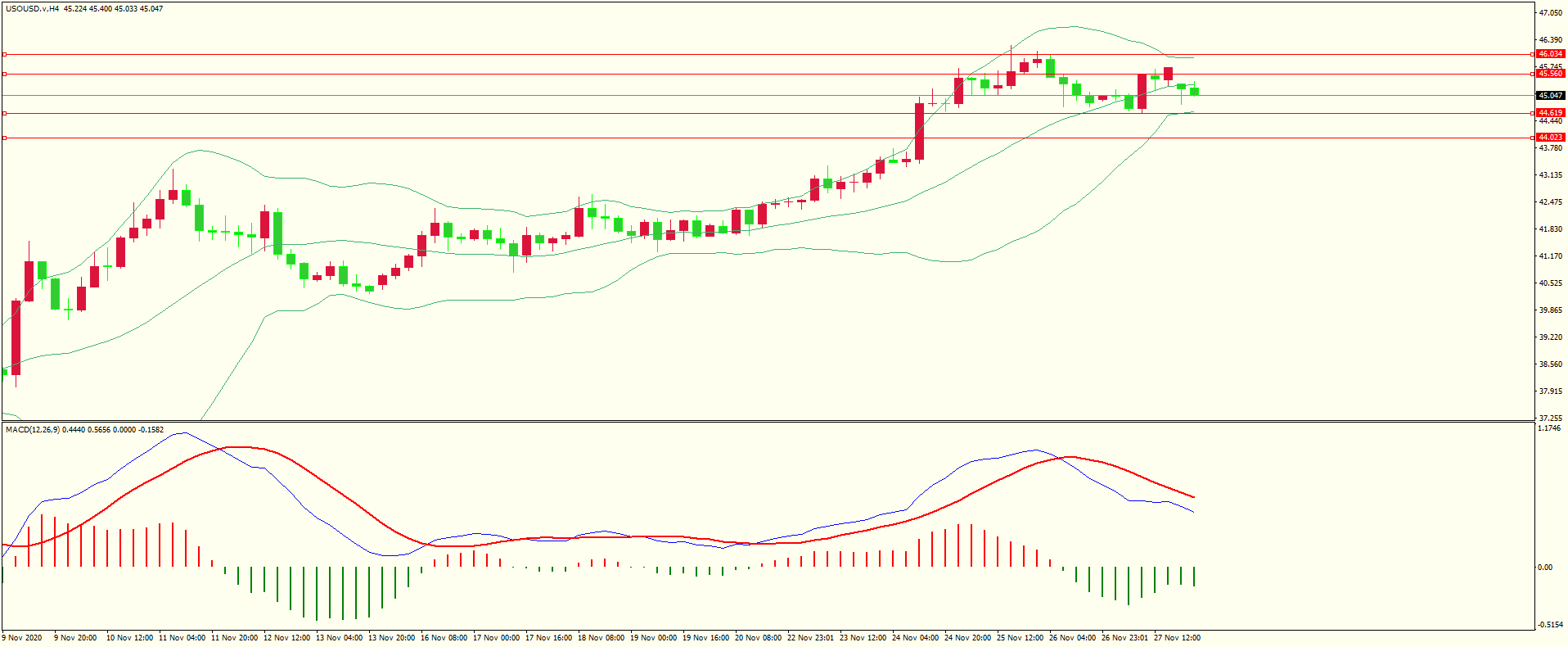Click the 46.390 price scale value
Image resolution: width=1568 pixels, height=647 pixels.
[x=1550, y=40]
